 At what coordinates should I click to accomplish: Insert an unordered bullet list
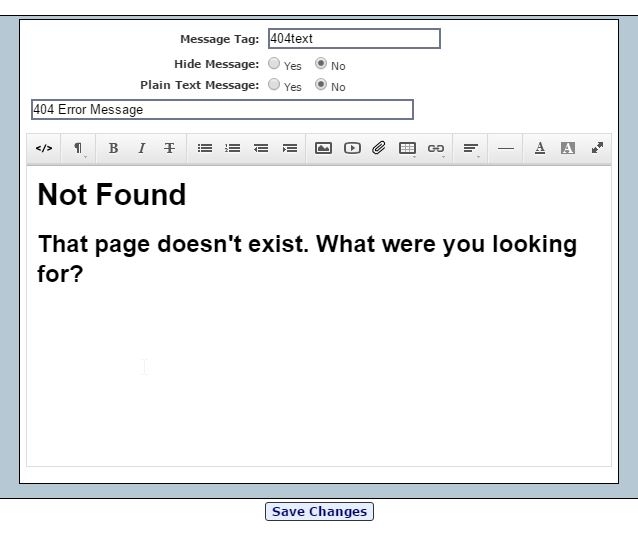tap(205, 148)
